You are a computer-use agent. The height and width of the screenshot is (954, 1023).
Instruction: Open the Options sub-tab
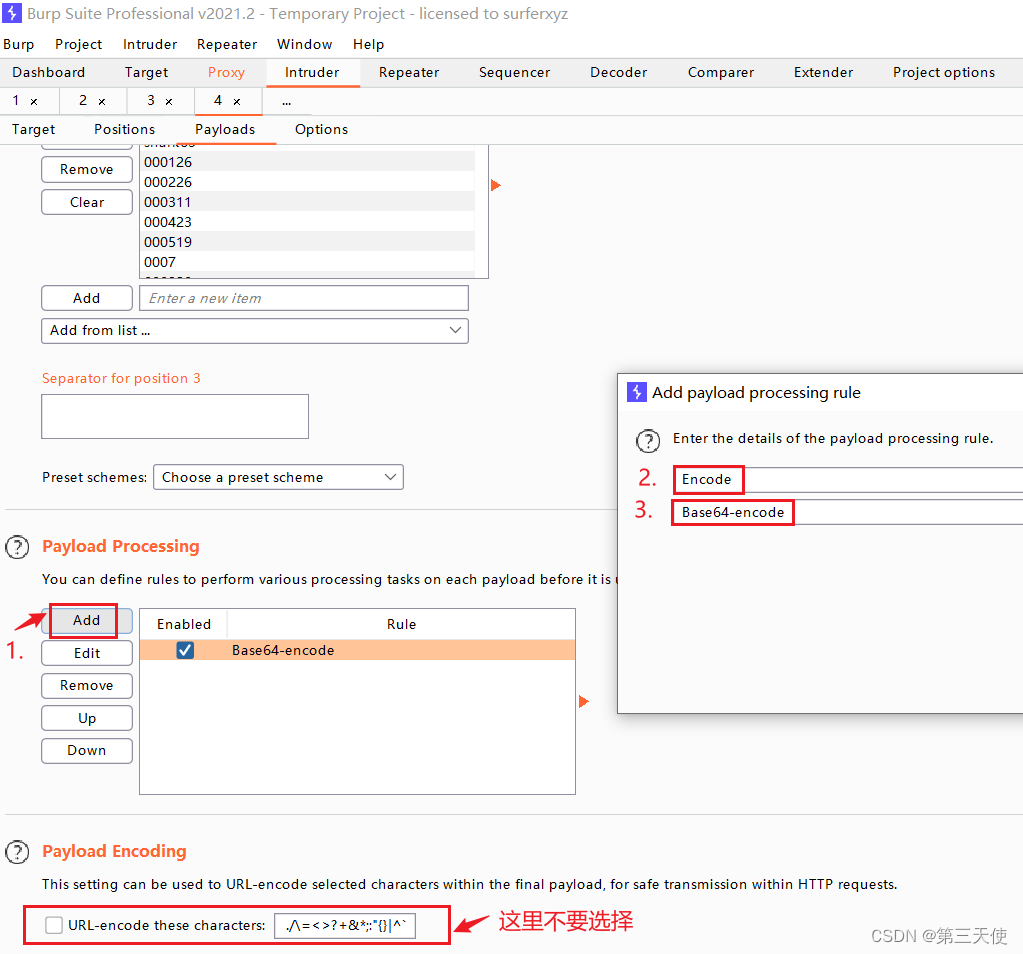click(x=322, y=129)
